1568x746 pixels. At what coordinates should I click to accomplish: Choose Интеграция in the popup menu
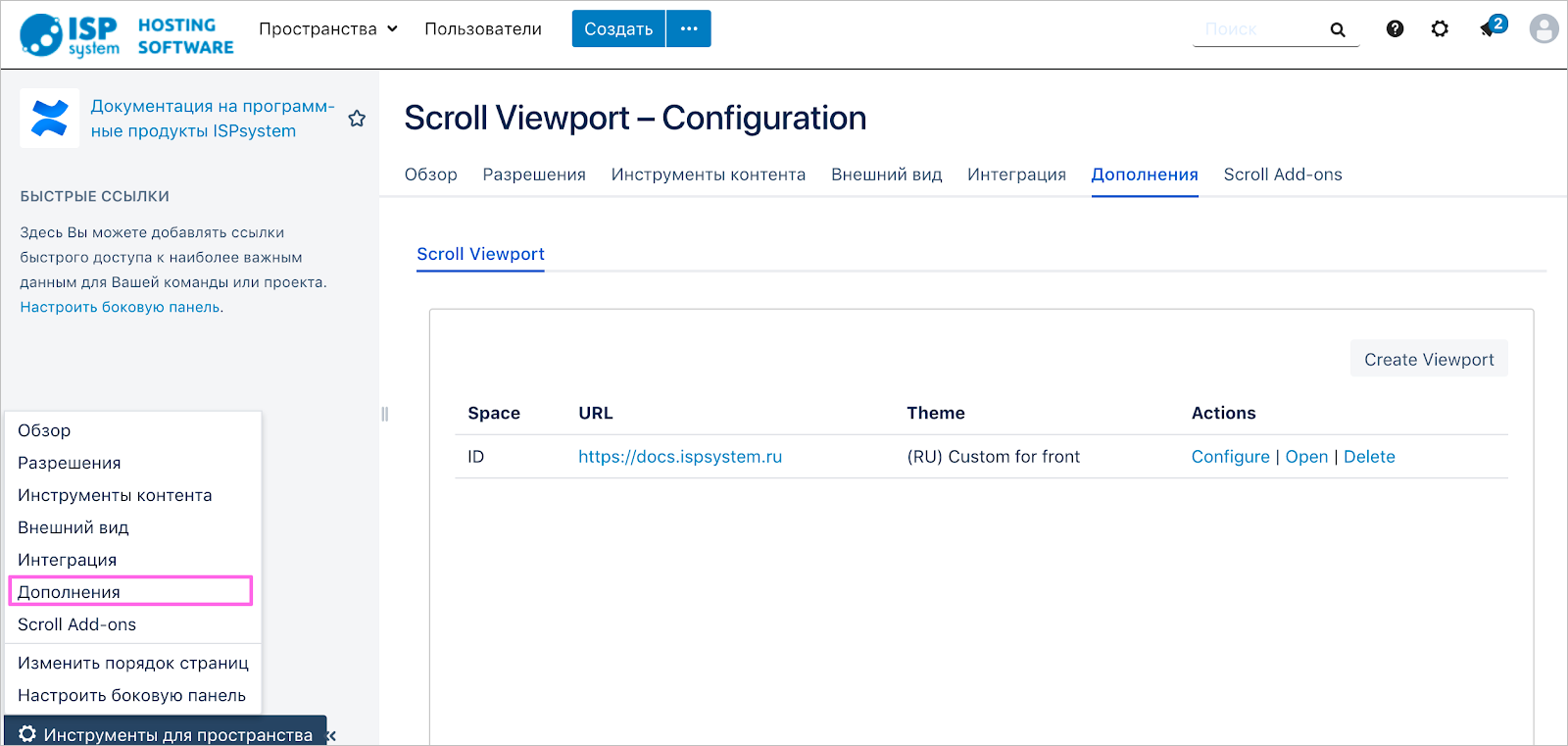(x=133, y=560)
